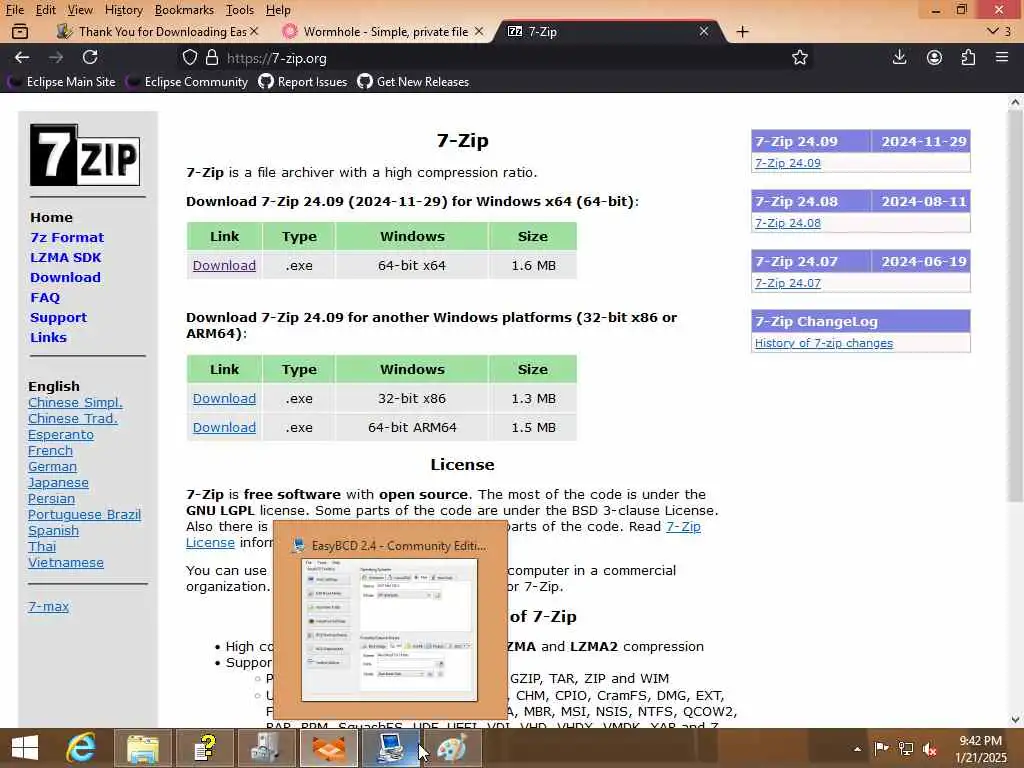Open the tracking protection shield icon
This screenshot has width=1024, height=768.
click(189, 57)
